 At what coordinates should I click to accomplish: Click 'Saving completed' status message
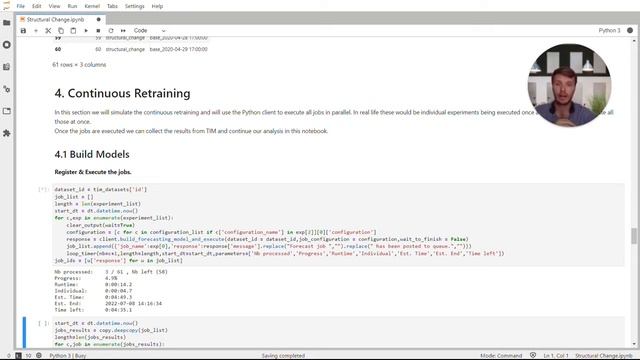(283, 356)
